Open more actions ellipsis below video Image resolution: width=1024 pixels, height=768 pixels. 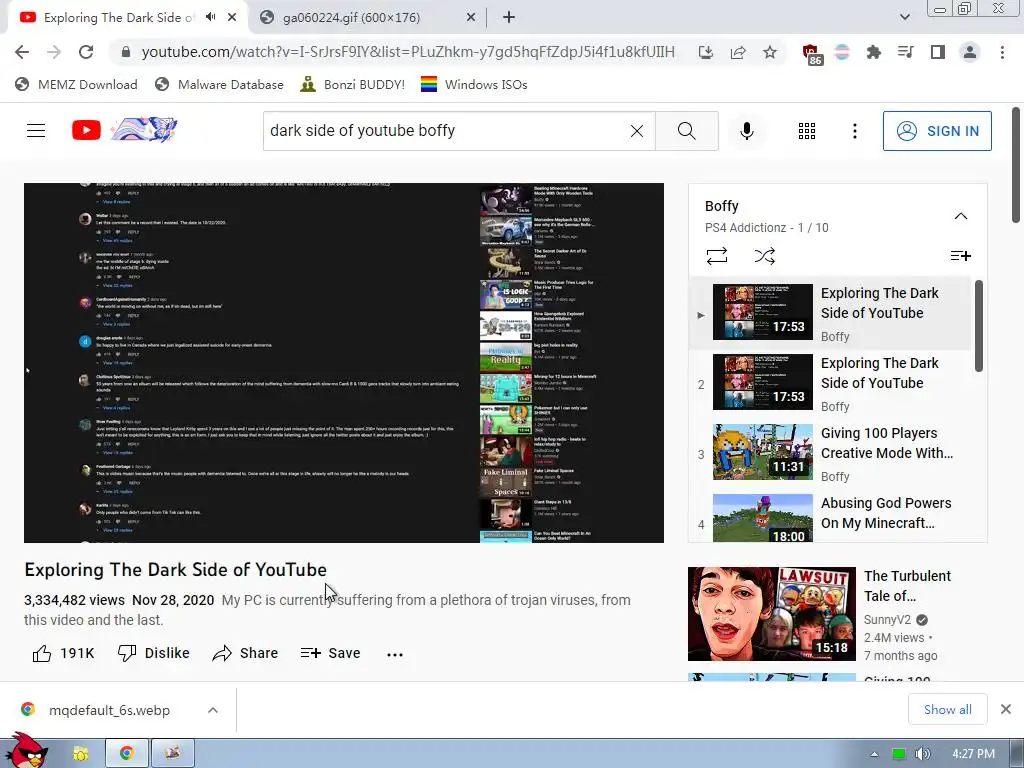[x=394, y=654]
